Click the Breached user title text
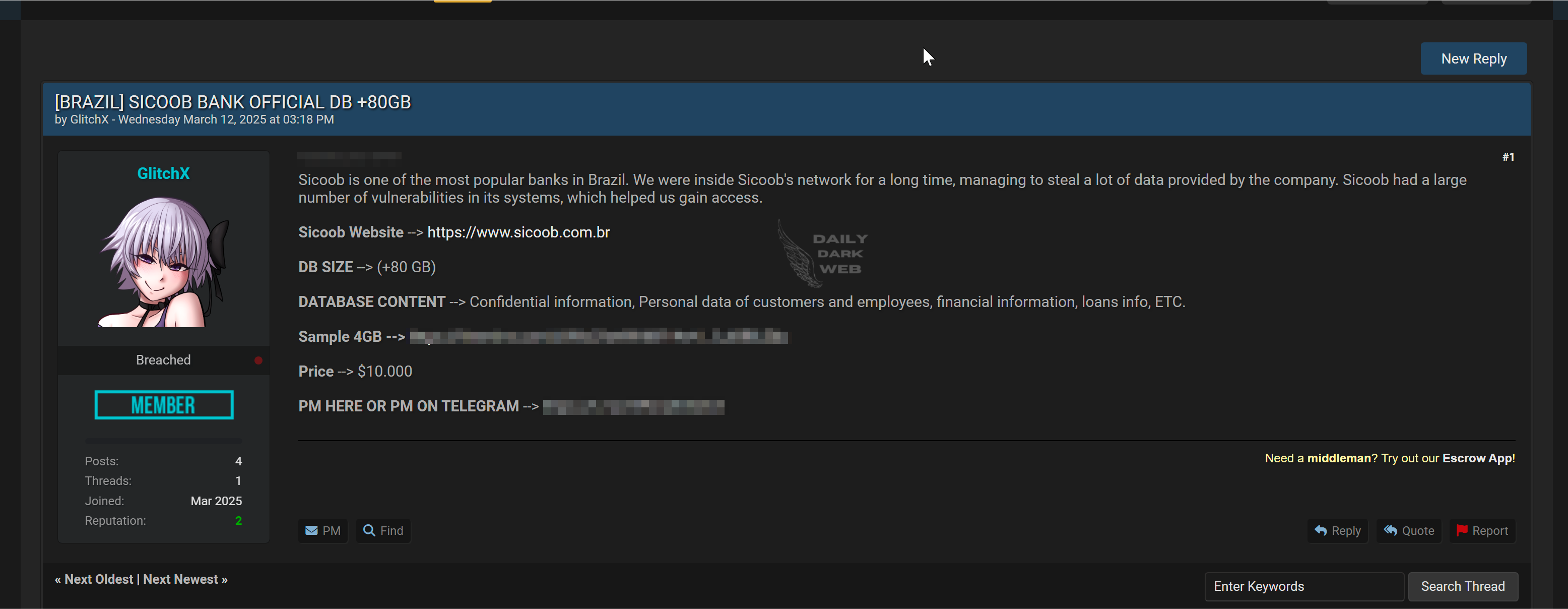 tap(163, 360)
